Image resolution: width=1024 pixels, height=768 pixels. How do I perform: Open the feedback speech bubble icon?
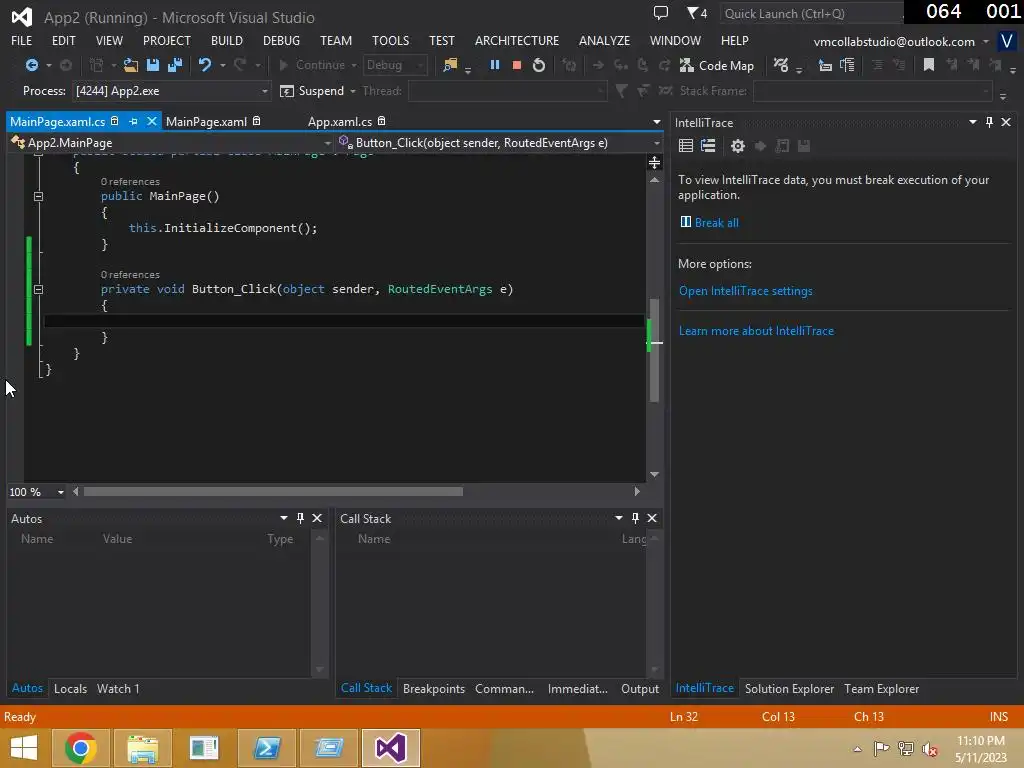(x=661, y=13)
